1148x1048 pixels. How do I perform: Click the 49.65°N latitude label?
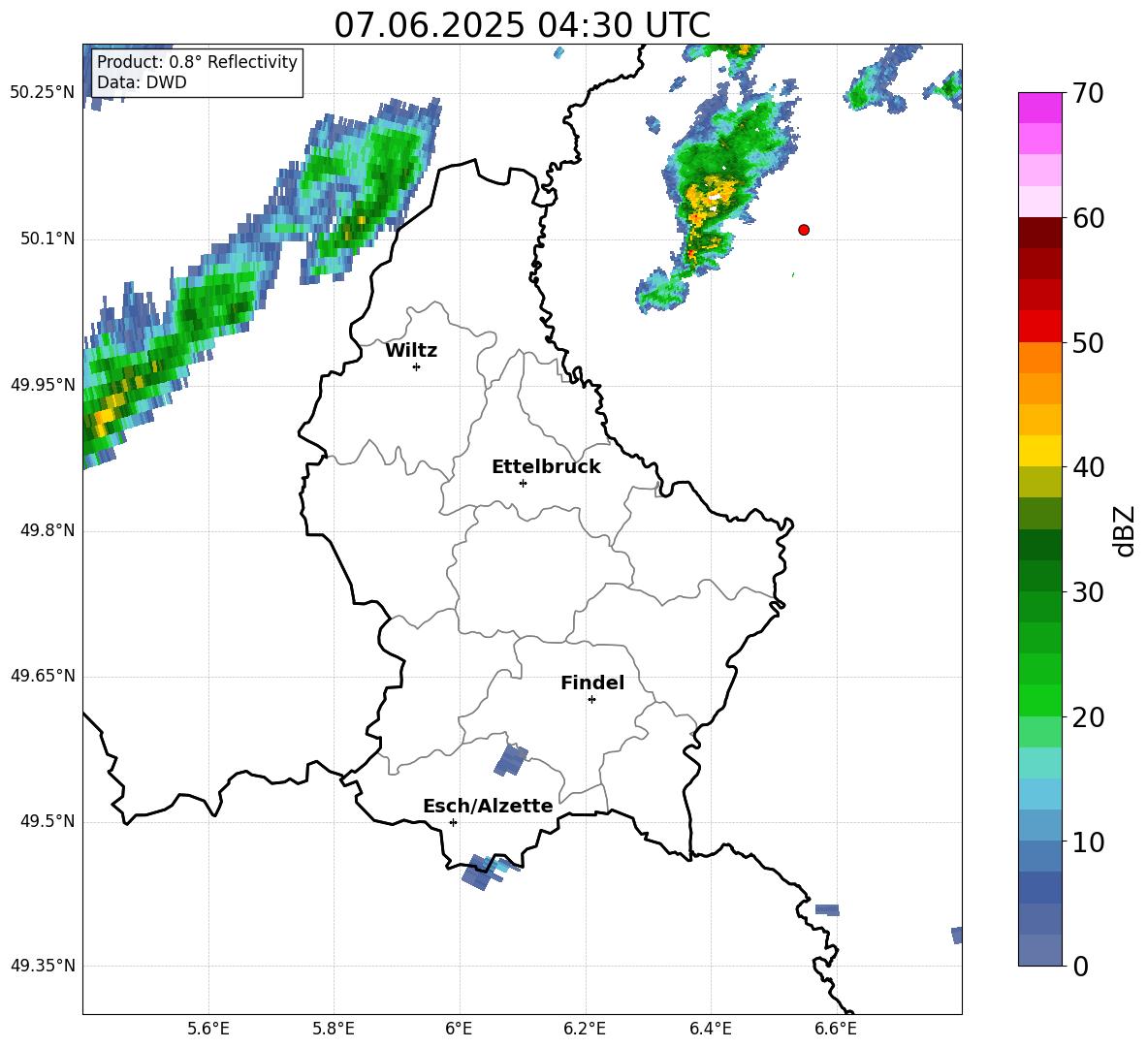[43, 675]
